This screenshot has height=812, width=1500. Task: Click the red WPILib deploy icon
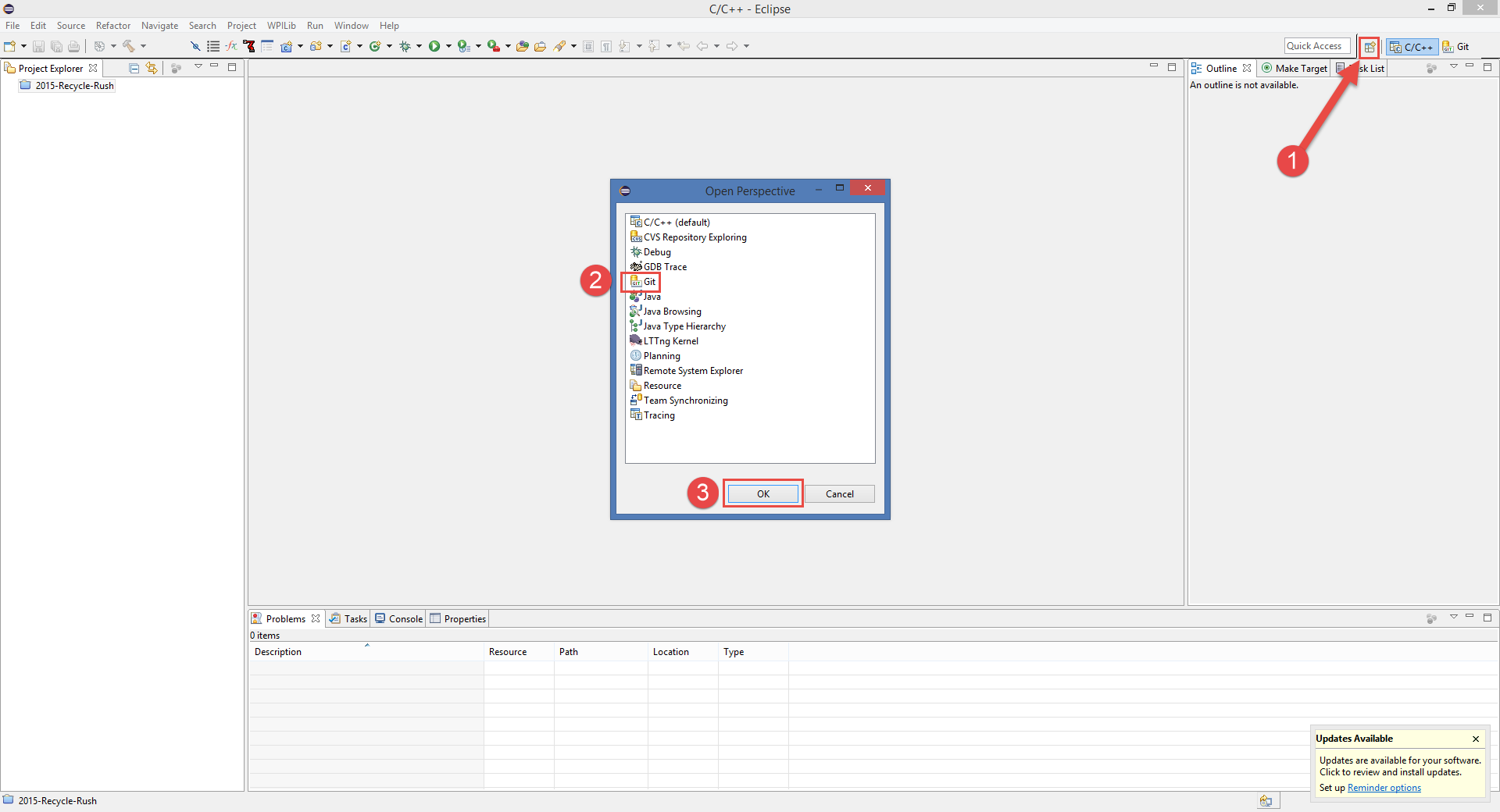tap(249, 46)
